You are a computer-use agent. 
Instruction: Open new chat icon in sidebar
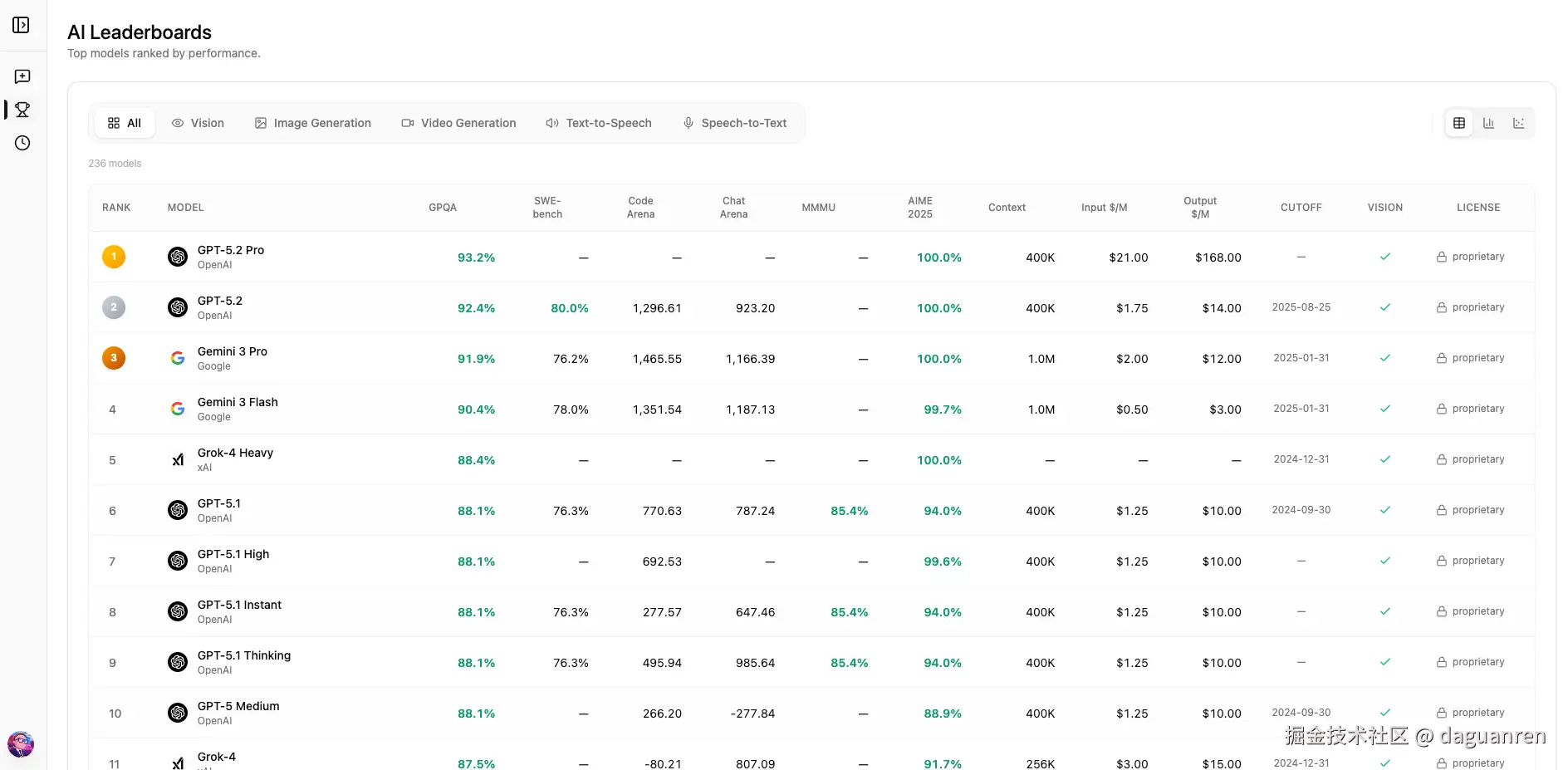[x=22, y=76]
